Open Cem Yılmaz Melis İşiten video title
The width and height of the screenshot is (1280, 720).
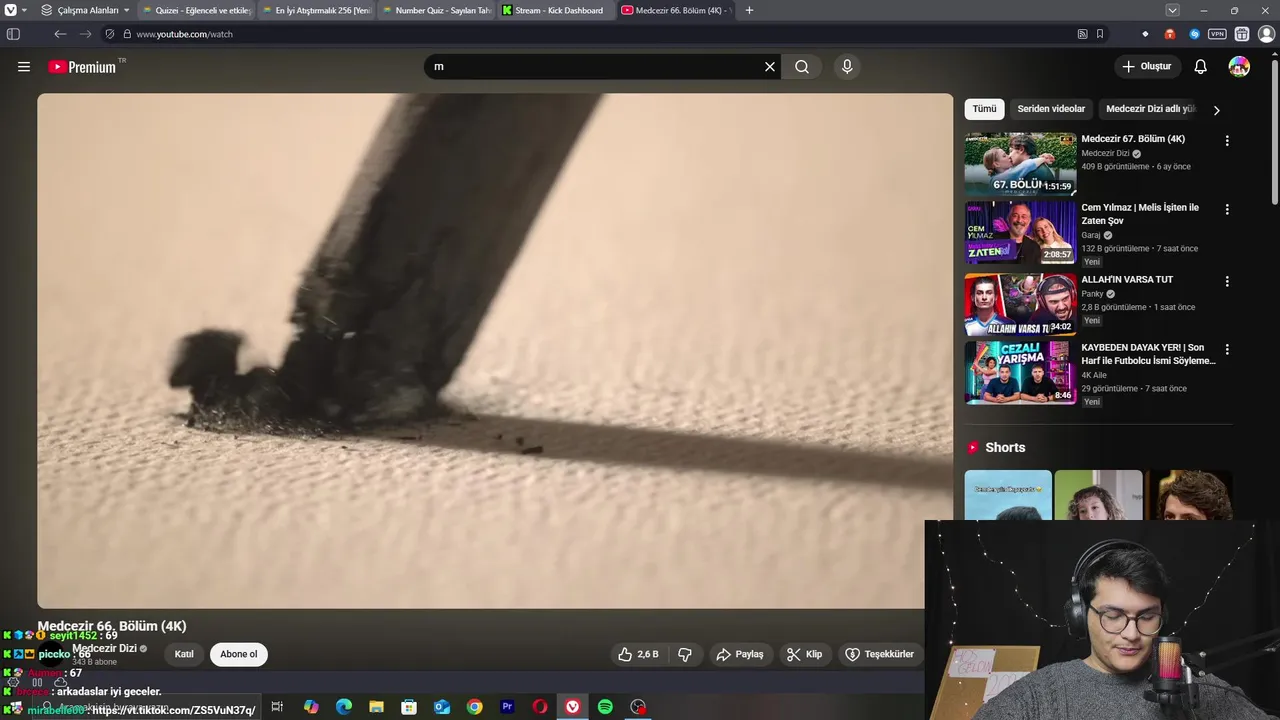[1140, 214]
